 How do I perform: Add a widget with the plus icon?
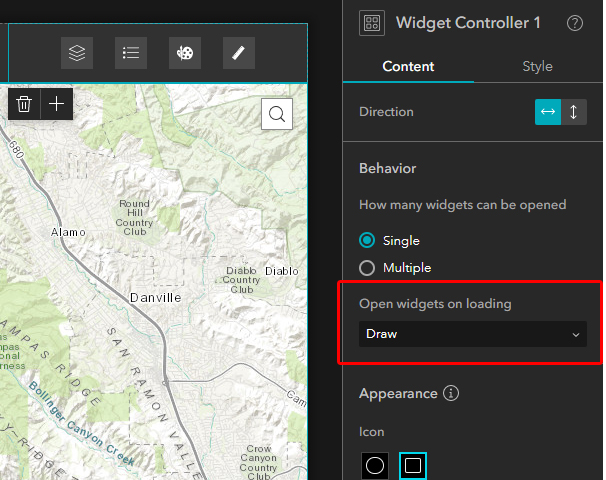pyautogui.click(x=57, y=104)
